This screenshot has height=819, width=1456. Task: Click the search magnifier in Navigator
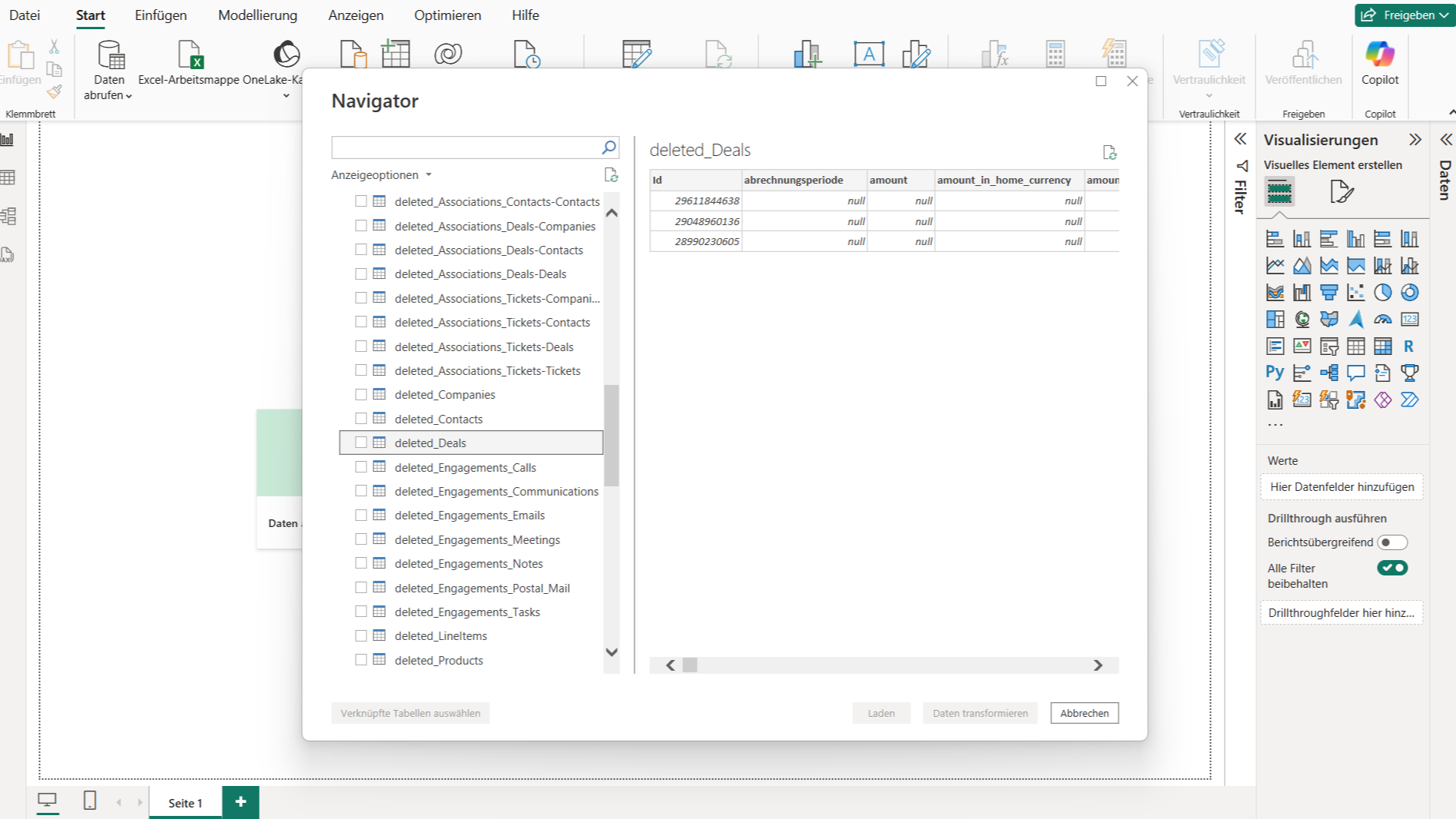point(609,147)
